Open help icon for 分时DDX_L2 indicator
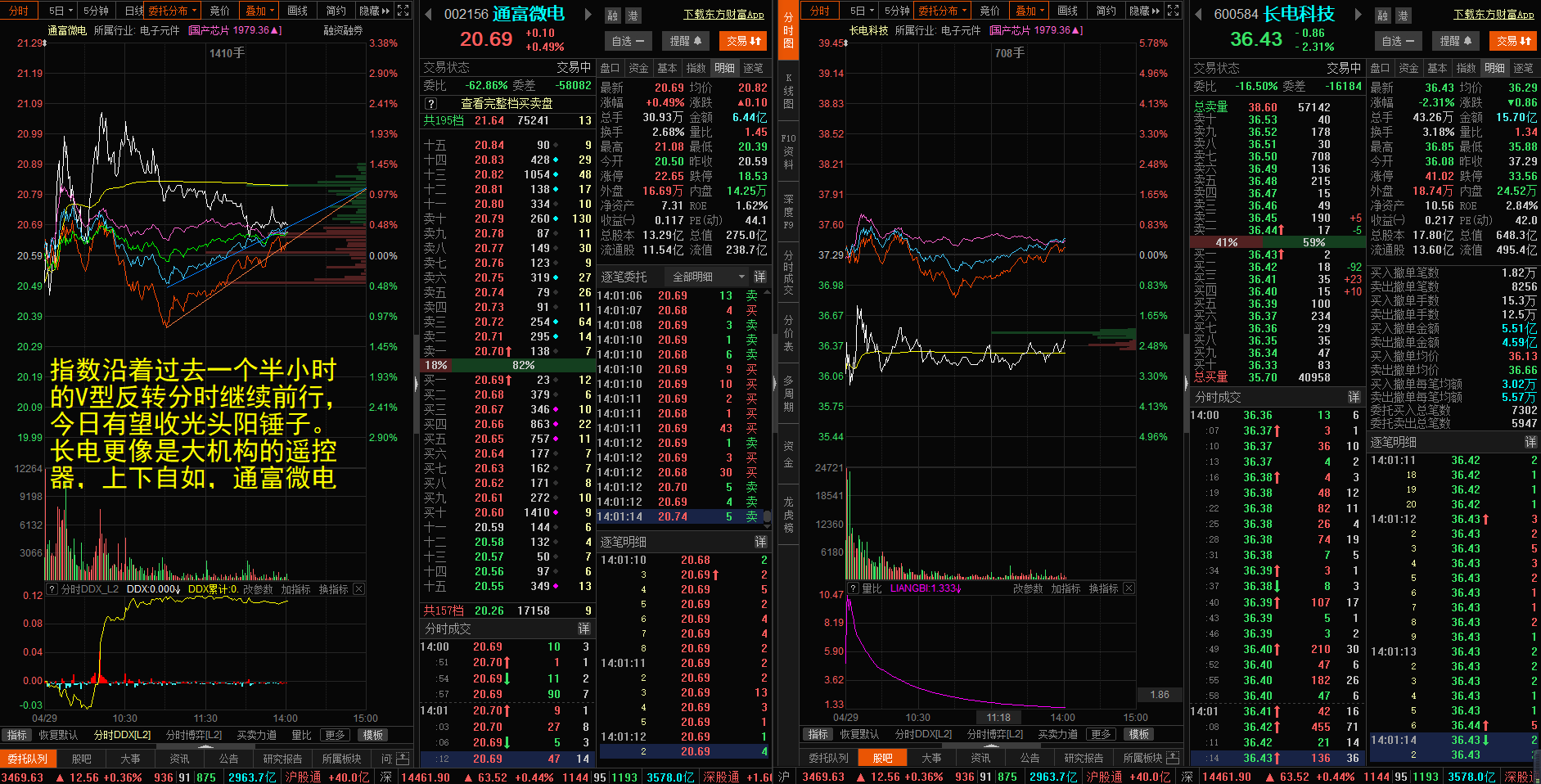Viewport: 1541px width, 784px height. pos(52,588)
